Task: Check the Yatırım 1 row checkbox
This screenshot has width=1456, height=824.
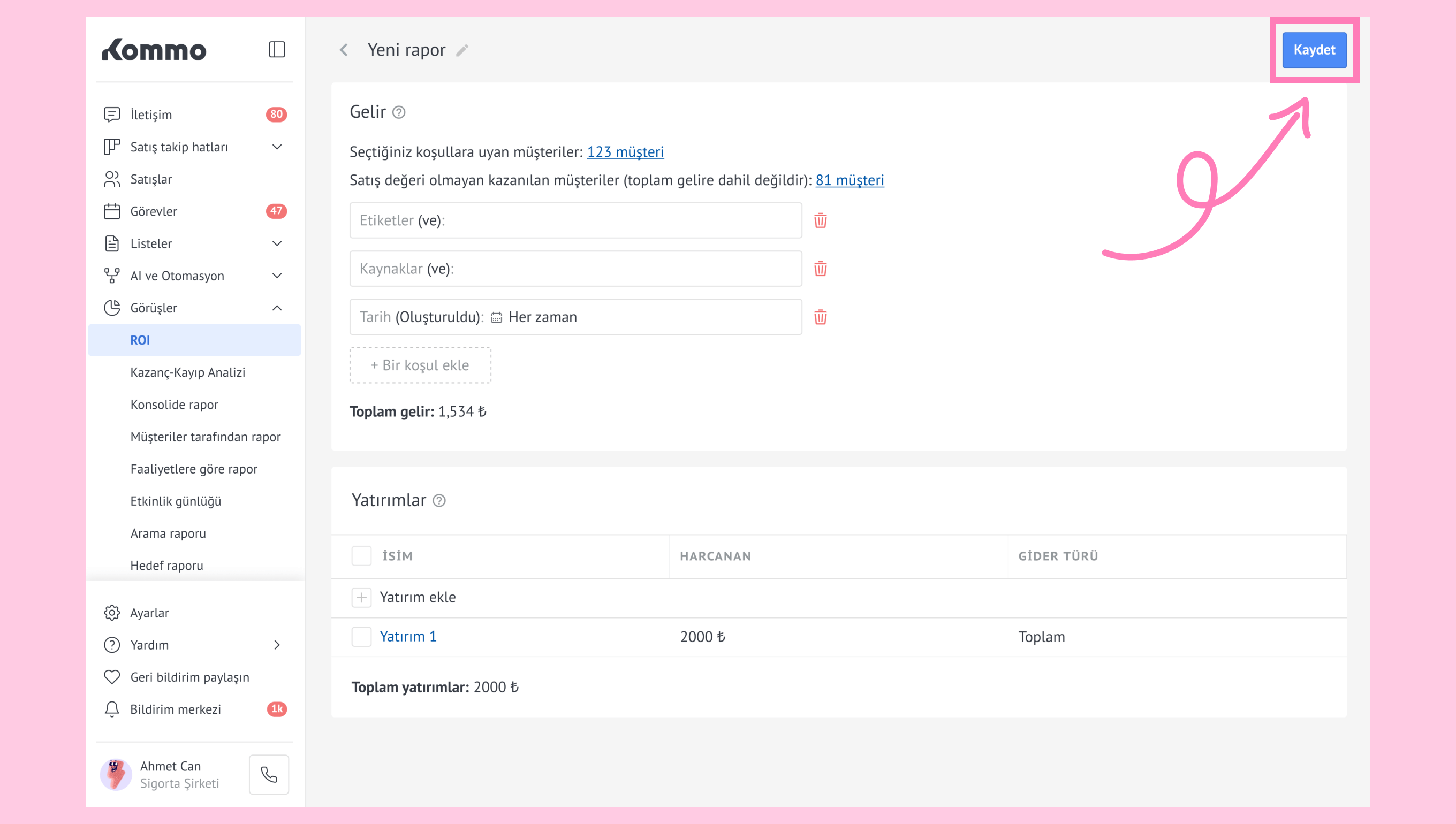Action: pos(361,637)
